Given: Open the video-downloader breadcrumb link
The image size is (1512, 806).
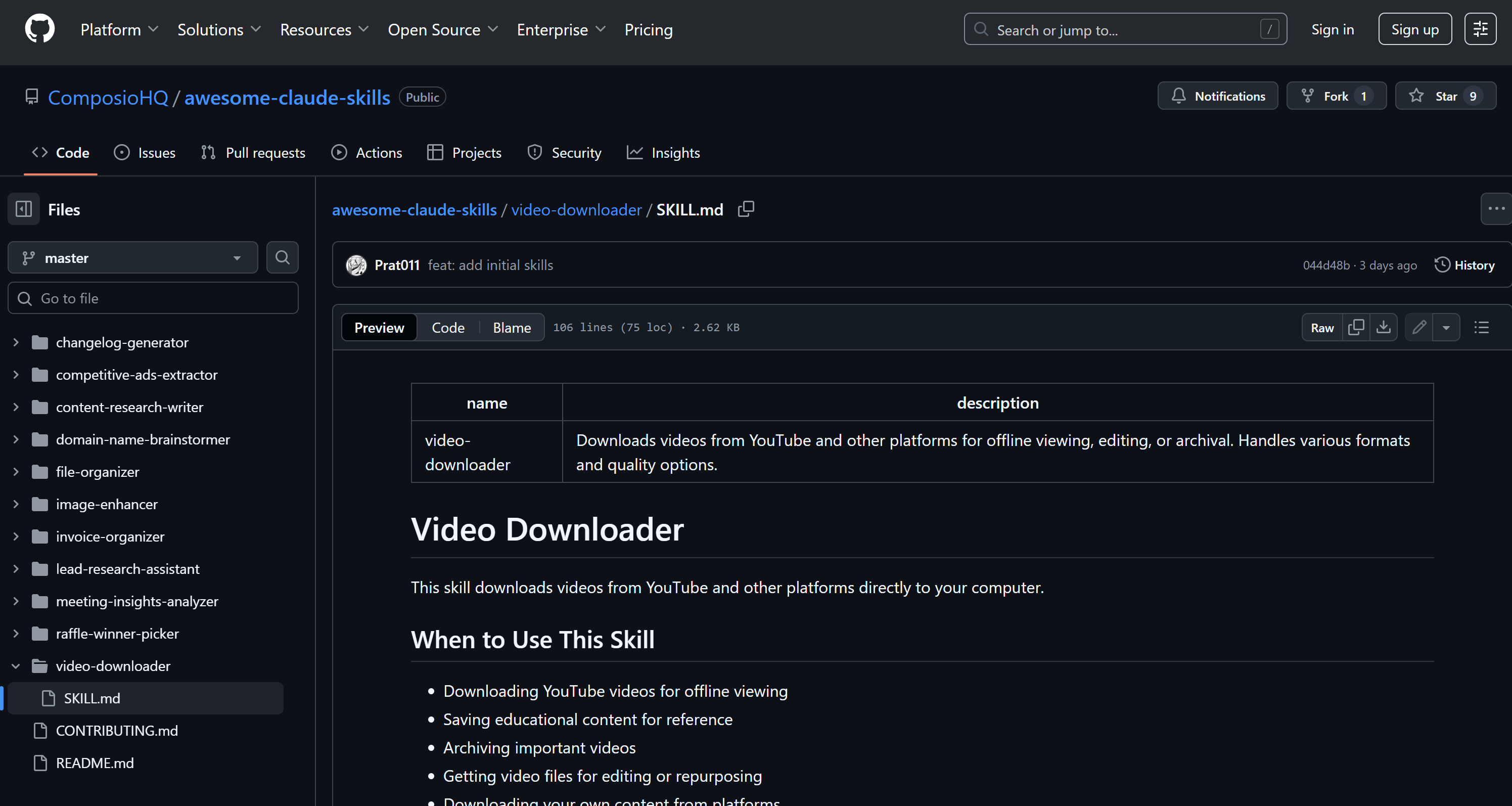Looking at the screenshot, I should (x=576, y=209).
